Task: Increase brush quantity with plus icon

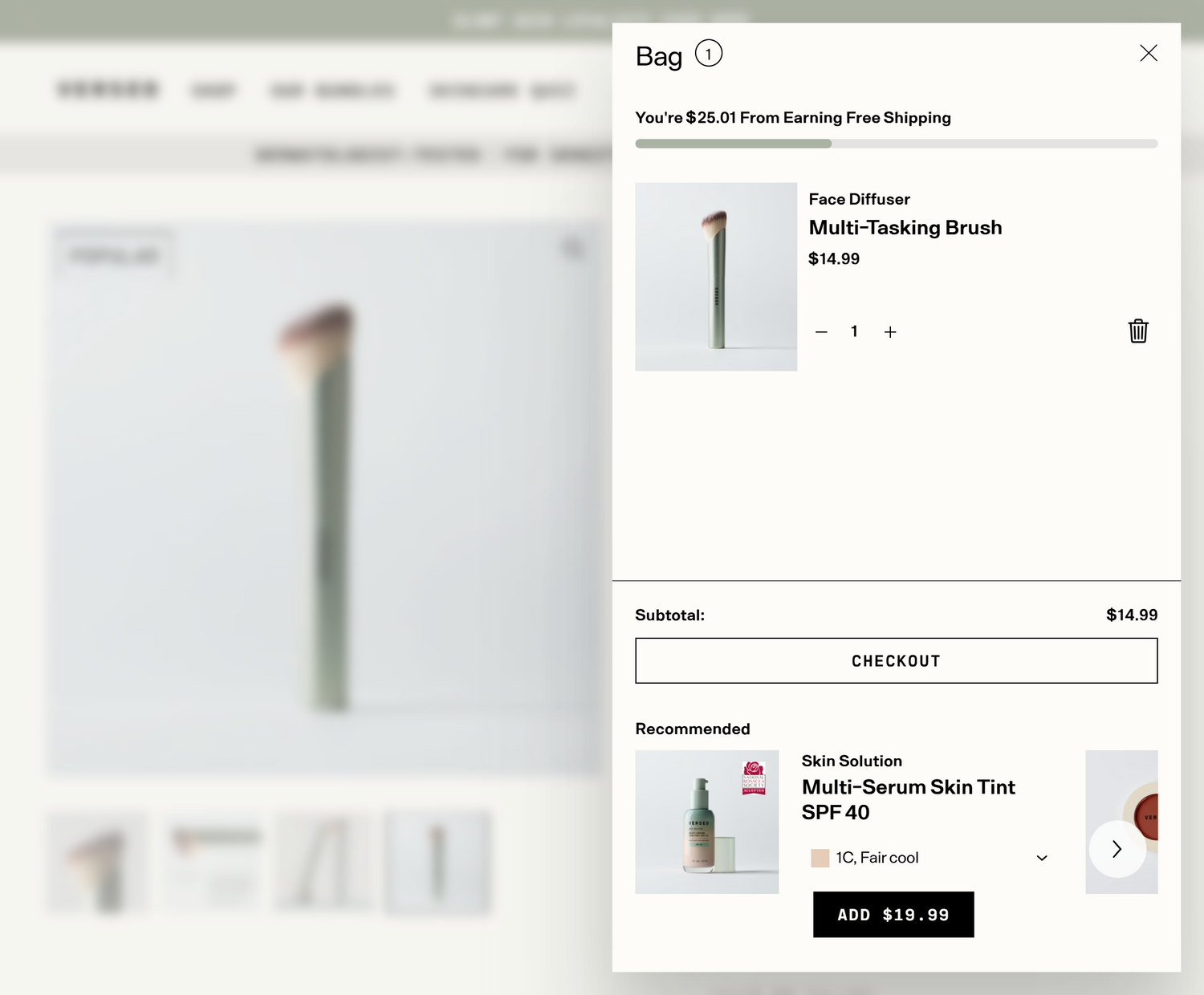Action: pyautogui.click(x=890, y=331)
